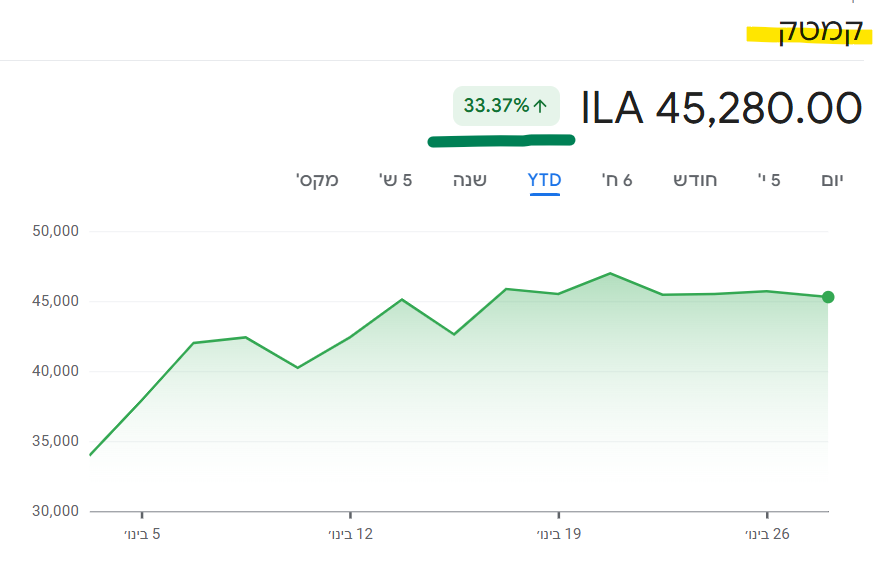Click the 5 בינו' date axis label

click(142, 534)
